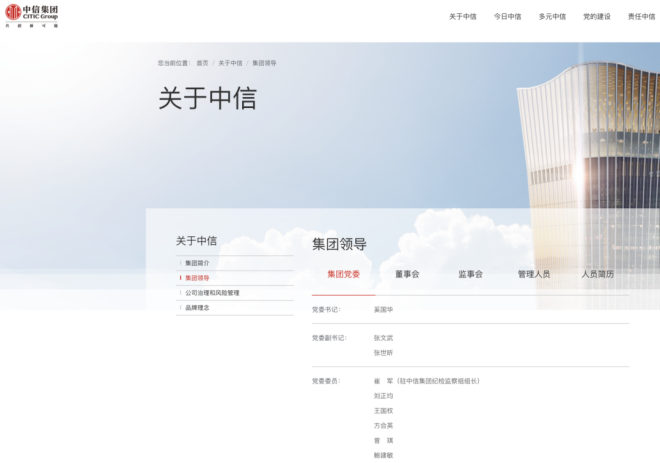Go to 首页 in the breadcrumb
The height and width of the screenshot is (463, 660).
[x=202, y=63]
